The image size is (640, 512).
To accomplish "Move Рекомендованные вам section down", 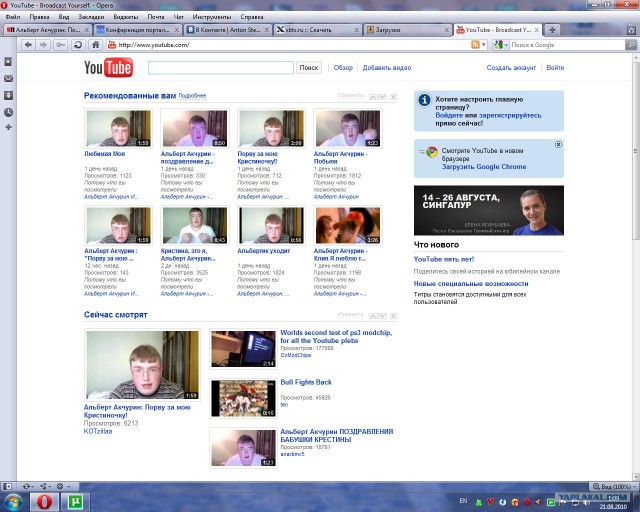I will tap(382, 97).
